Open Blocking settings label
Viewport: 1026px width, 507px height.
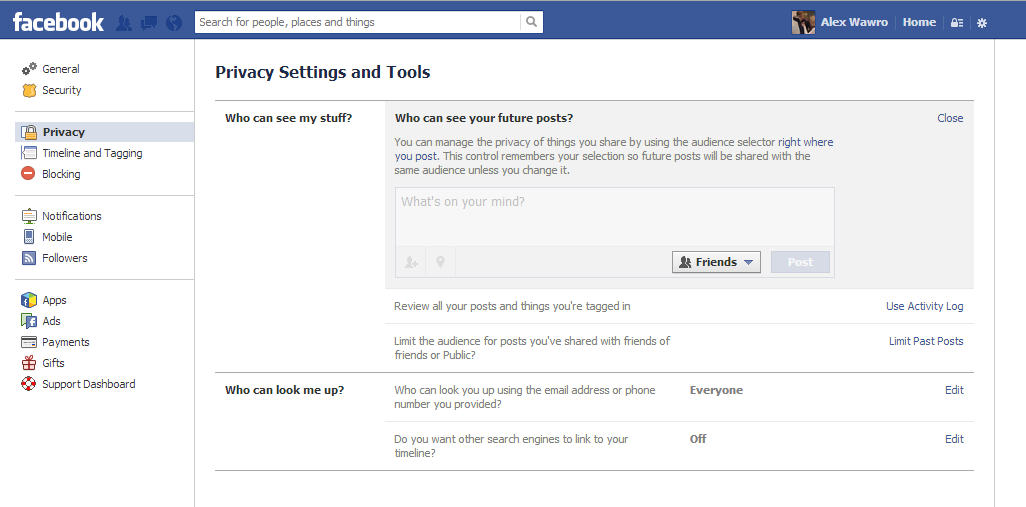tap(62, 174)
